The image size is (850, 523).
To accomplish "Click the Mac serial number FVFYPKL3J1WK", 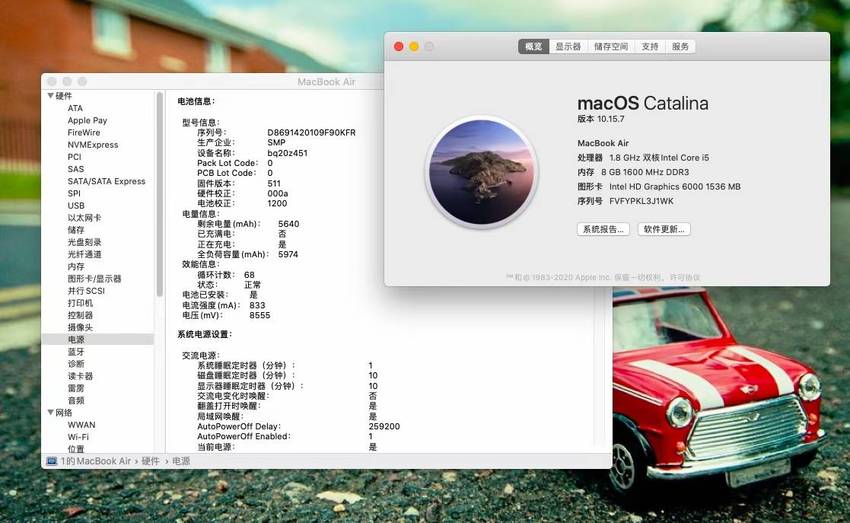I will [x=641, y=201].
